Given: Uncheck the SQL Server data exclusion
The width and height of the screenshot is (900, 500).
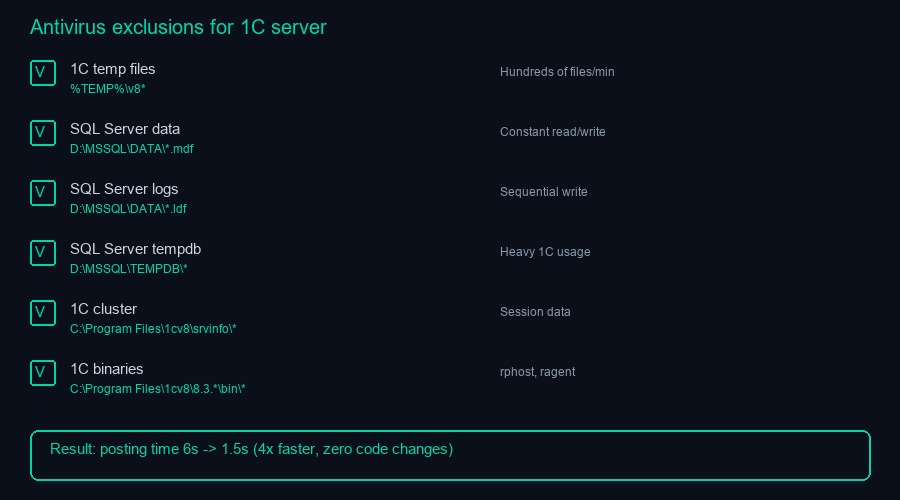Looking at the screenshot, I should point(42,133).
